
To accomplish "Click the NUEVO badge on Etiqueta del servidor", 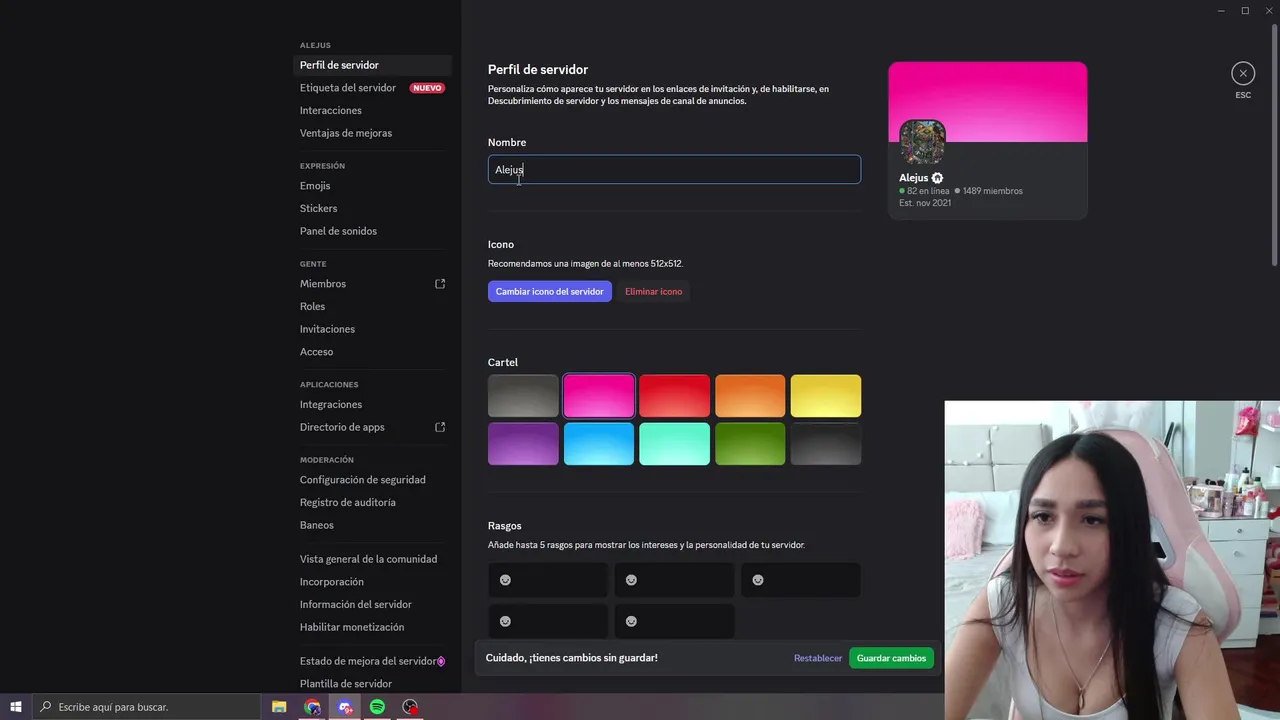I will pyautogui.click(x=427, y=88).
